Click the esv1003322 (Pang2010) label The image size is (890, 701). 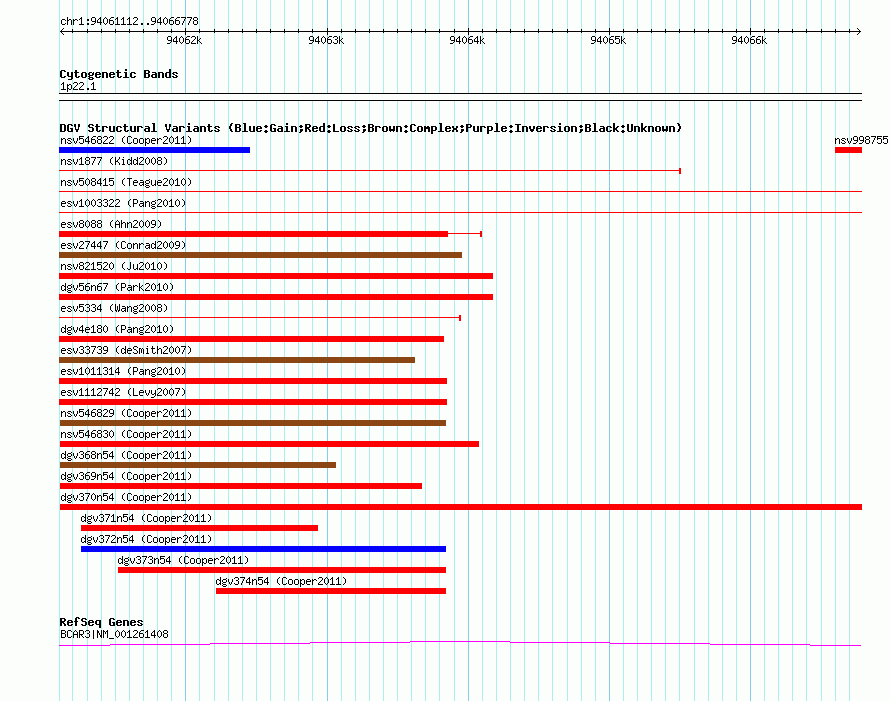pos(123,203)
